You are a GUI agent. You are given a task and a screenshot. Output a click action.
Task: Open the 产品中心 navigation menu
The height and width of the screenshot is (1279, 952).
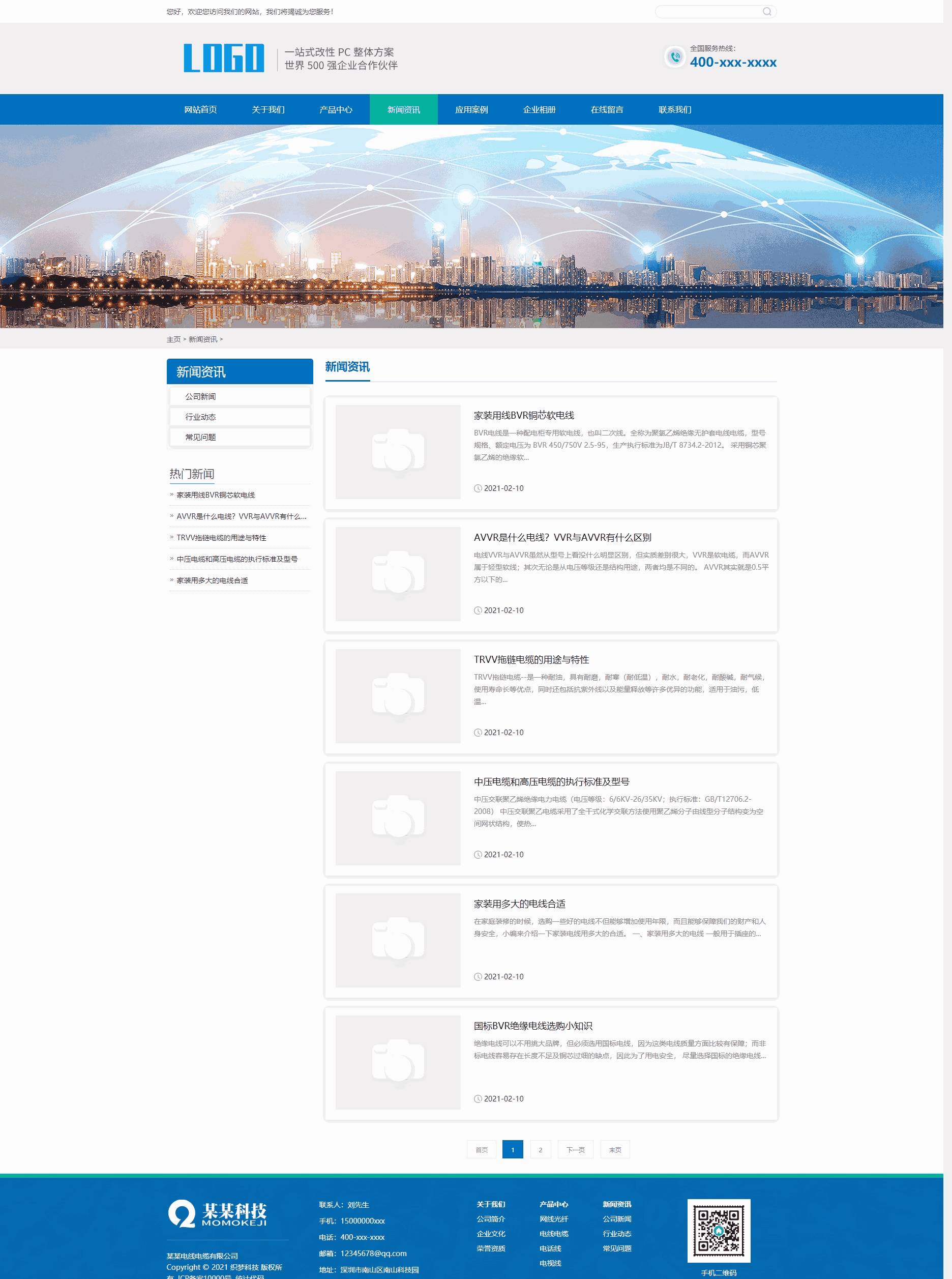336,109
